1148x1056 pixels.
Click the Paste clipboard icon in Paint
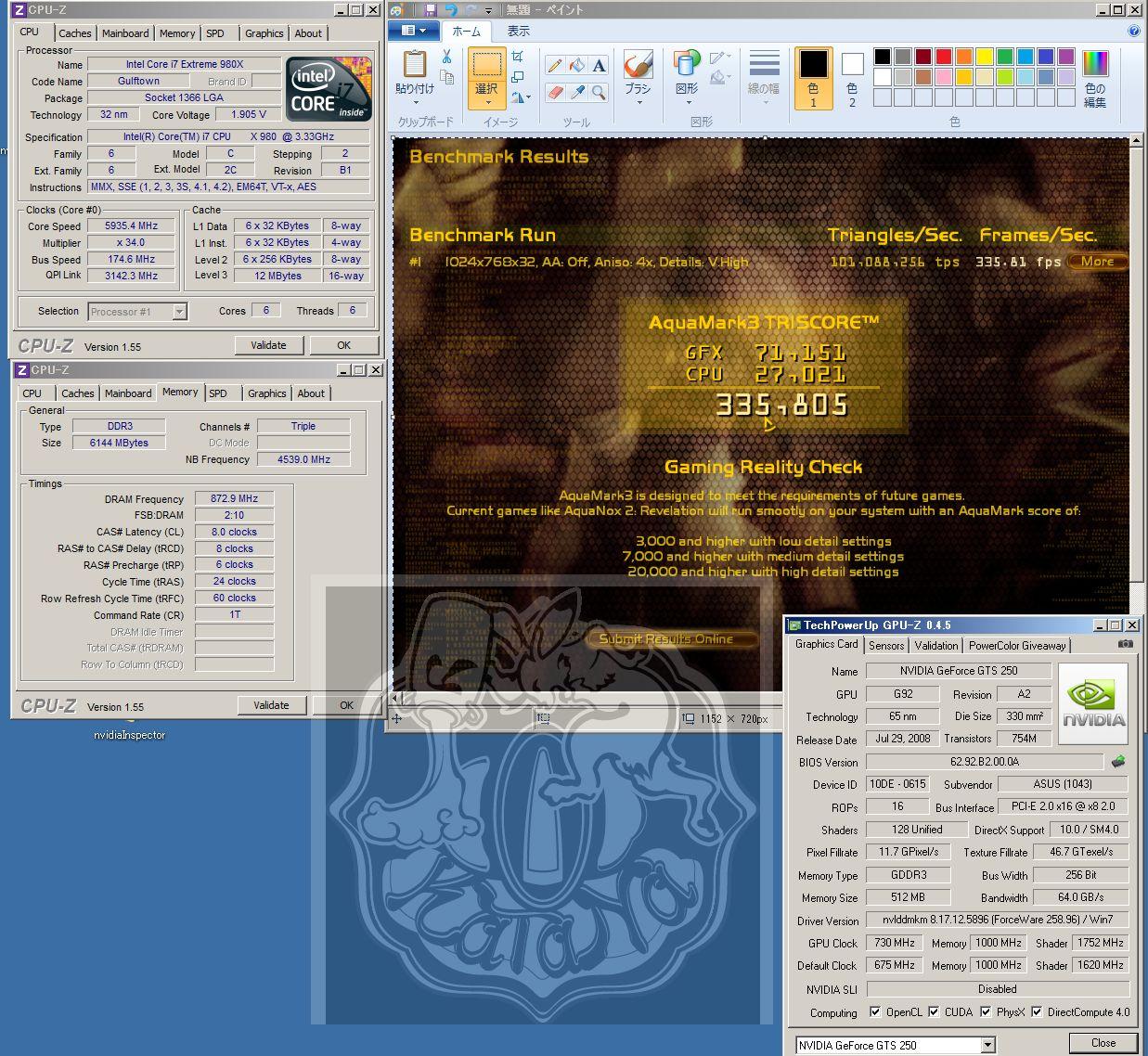point(414,64)
